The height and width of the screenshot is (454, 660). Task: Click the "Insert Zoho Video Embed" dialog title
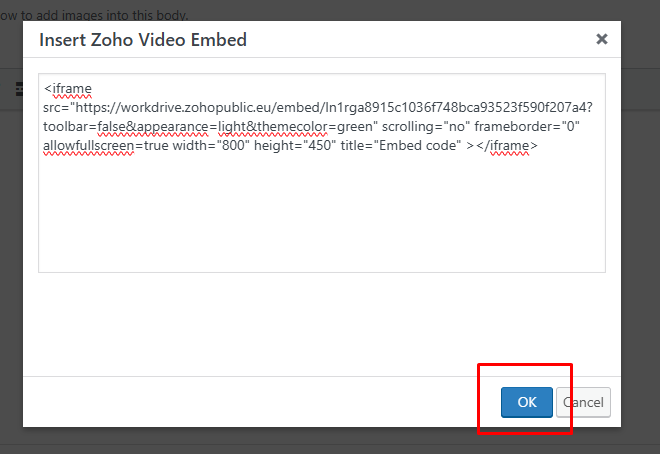142,40
